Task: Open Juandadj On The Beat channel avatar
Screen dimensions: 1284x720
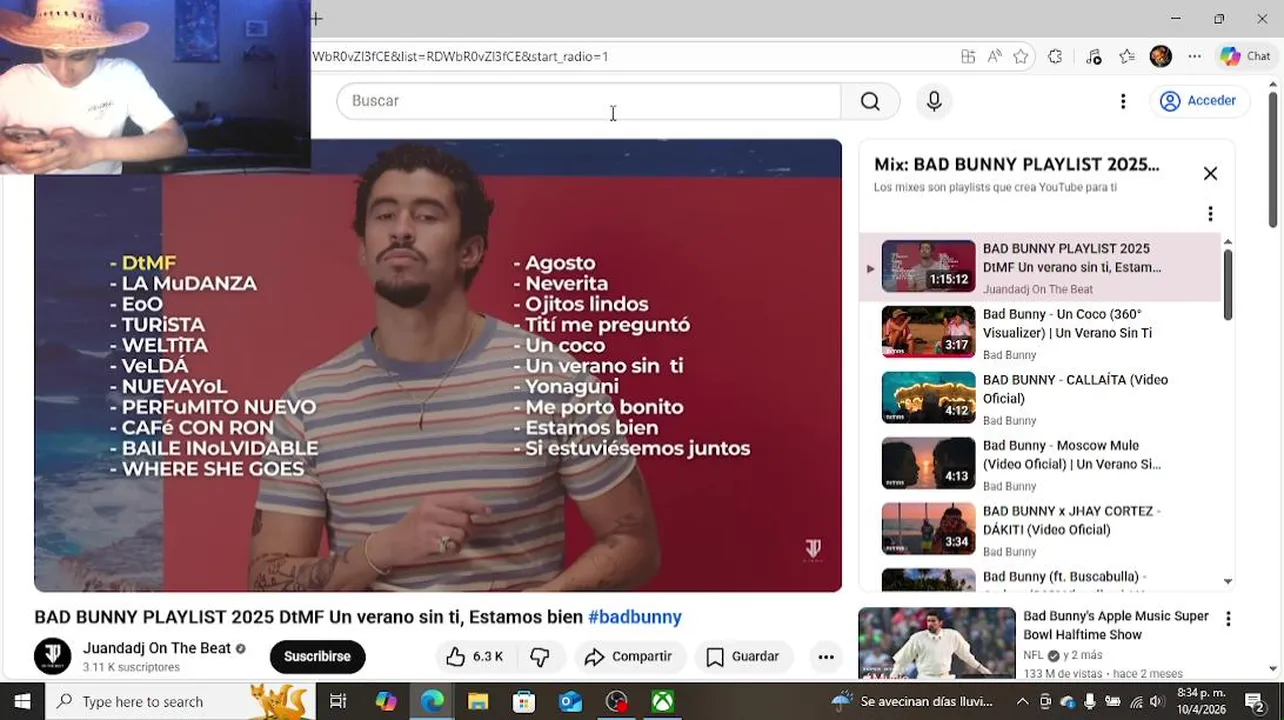Action: pos(53,656)
